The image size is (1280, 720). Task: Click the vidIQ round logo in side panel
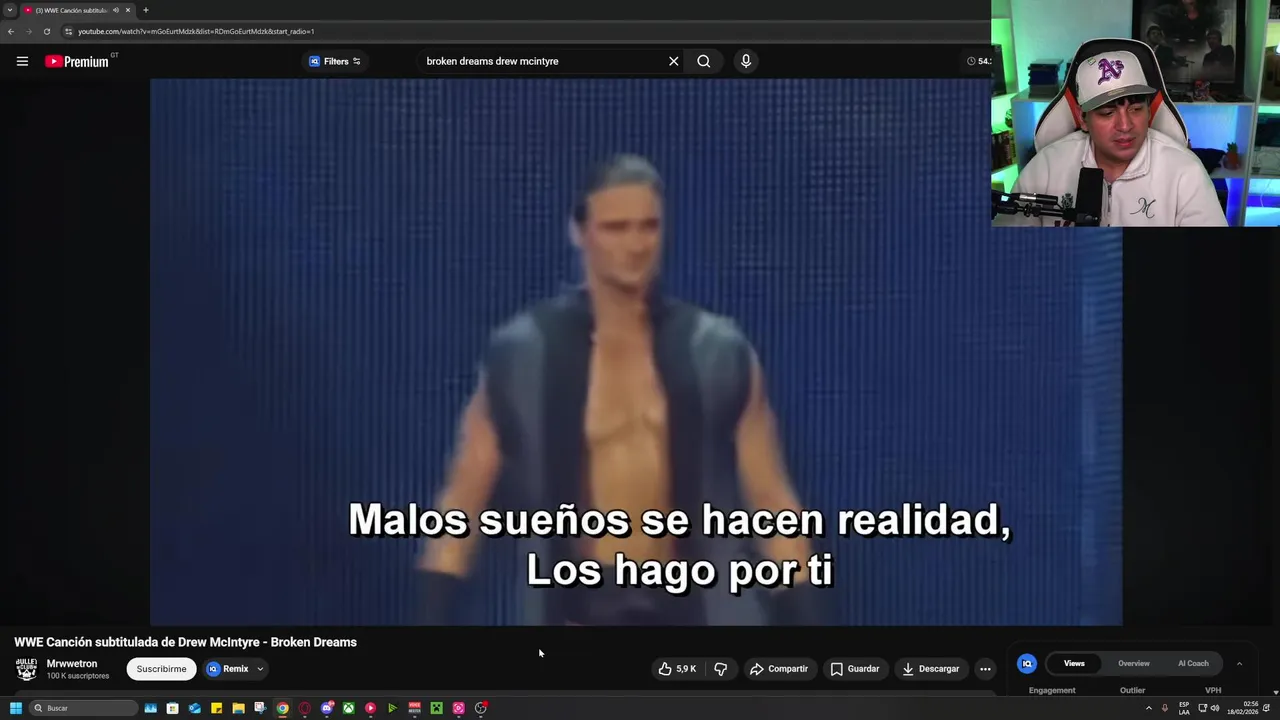coord(1027,663)
